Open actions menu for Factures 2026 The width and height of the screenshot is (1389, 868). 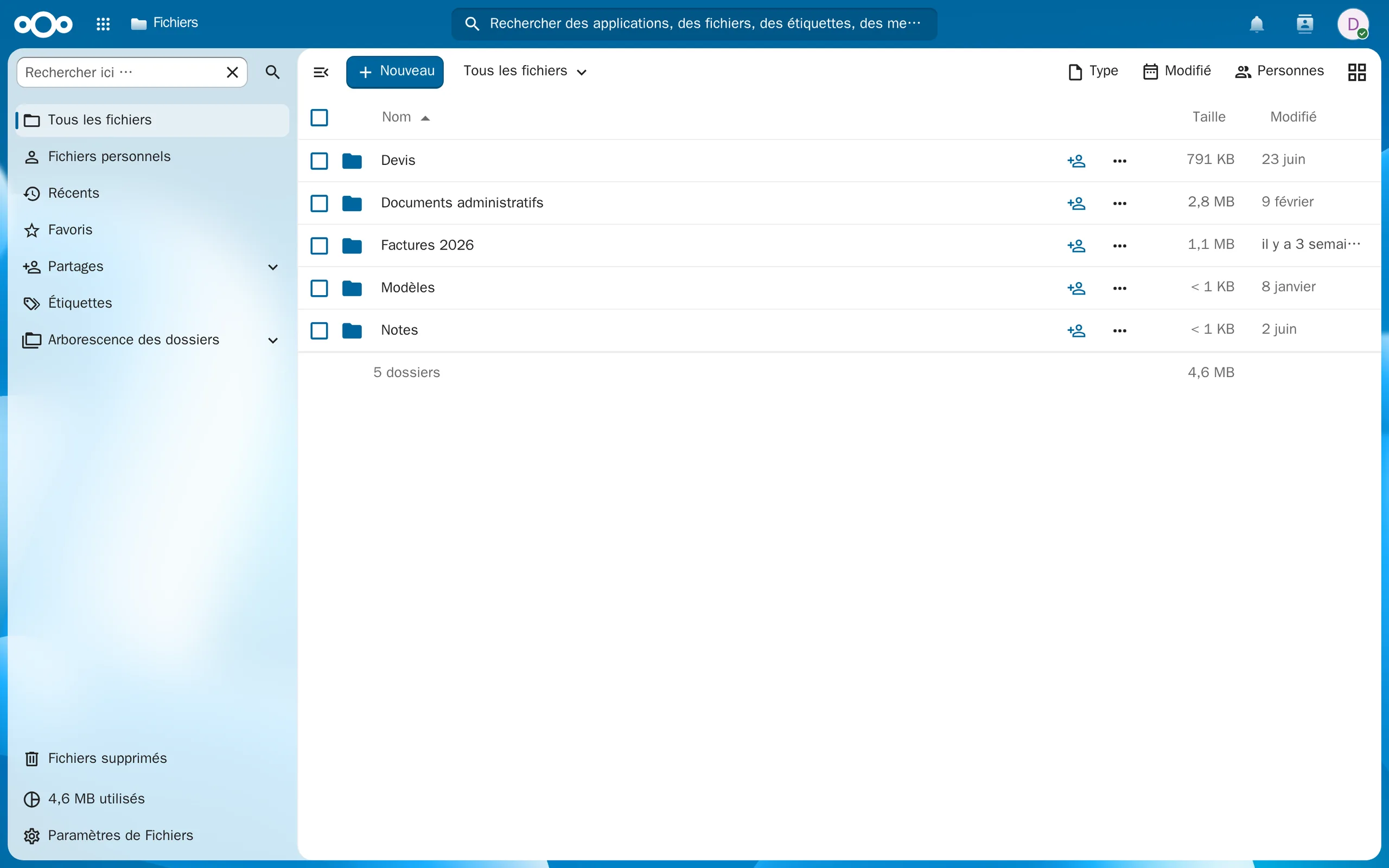(1119, 246)
